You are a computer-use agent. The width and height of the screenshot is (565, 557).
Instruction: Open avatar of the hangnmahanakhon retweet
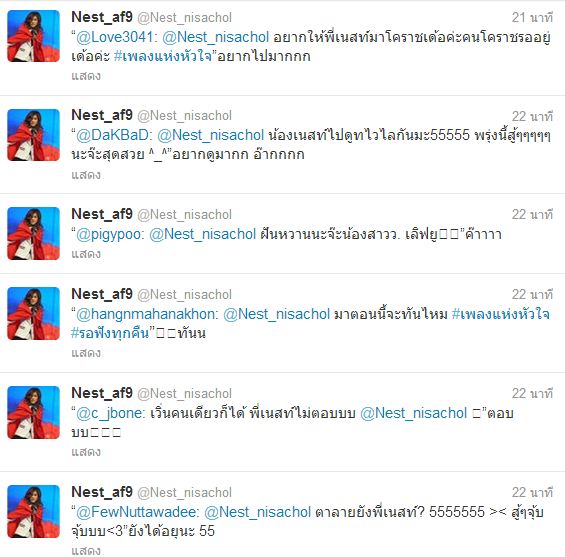pos(34,313)
